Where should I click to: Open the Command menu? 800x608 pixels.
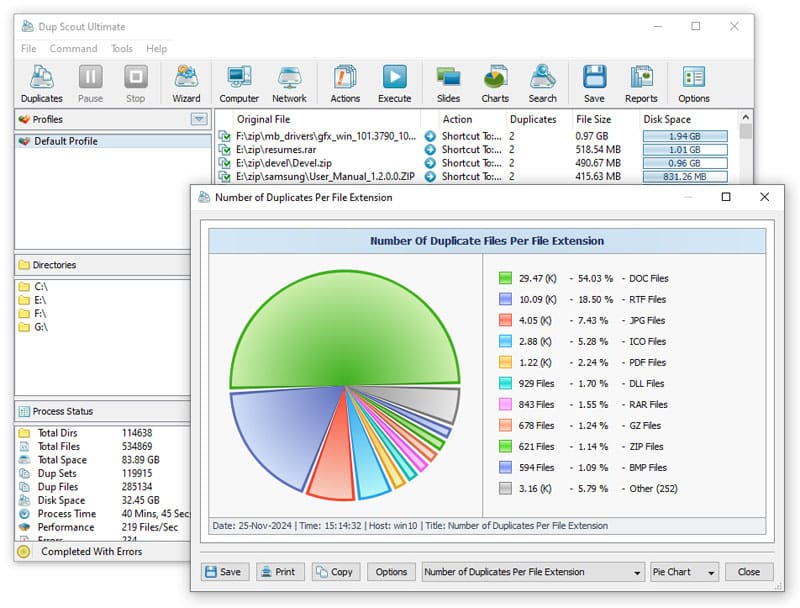(x=73, y=48)
